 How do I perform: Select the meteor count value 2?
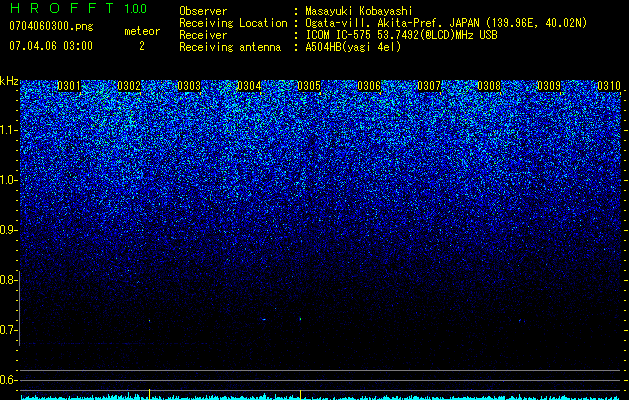coord(142,46)
